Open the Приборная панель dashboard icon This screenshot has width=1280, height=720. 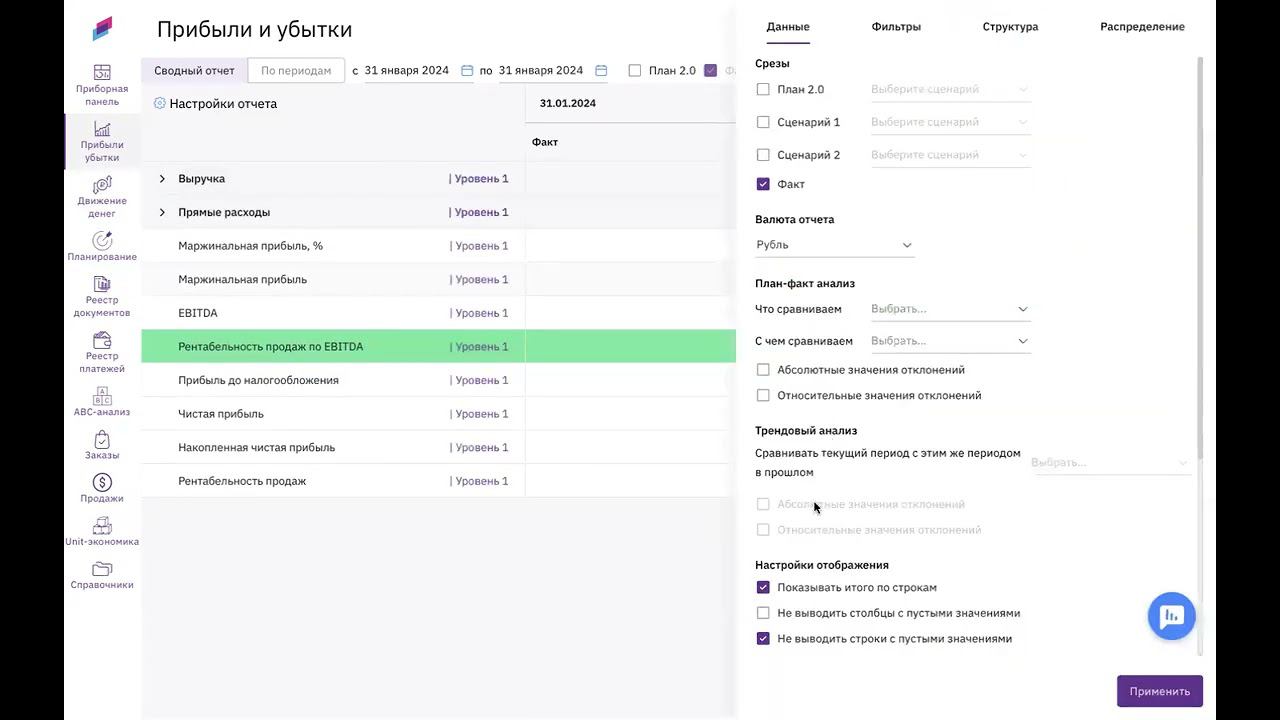tap(102, 73)
